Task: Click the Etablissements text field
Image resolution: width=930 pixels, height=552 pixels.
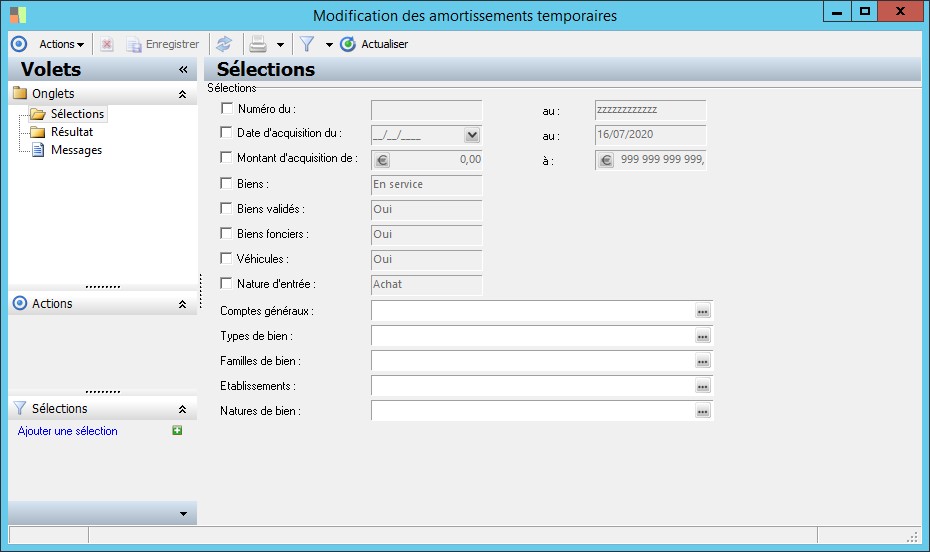Action: [533, 386]
